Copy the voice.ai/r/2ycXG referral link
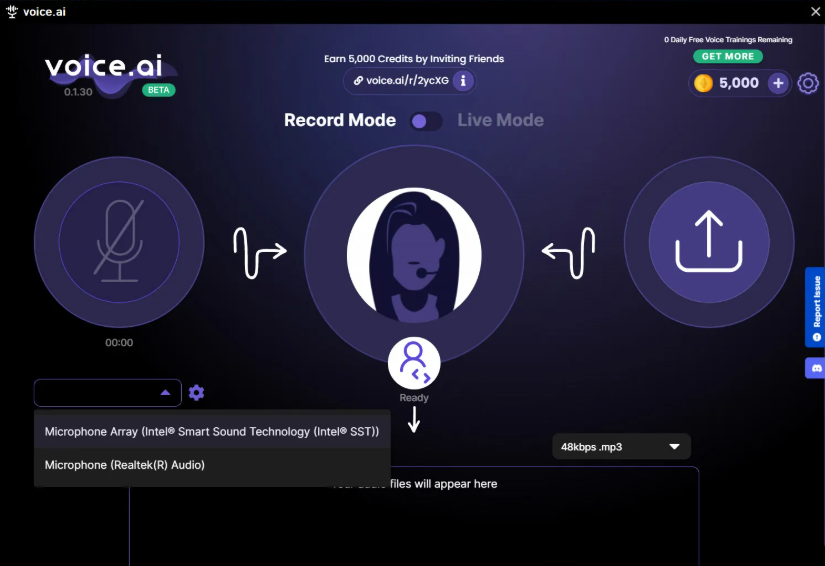The image size is (825, 566). pyautogui.click(x=407, y=80)
